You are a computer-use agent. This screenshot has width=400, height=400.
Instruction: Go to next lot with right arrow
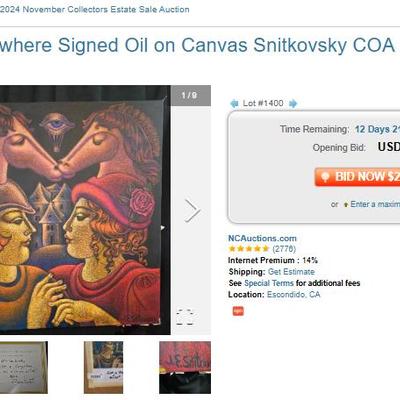pos(293,104)
